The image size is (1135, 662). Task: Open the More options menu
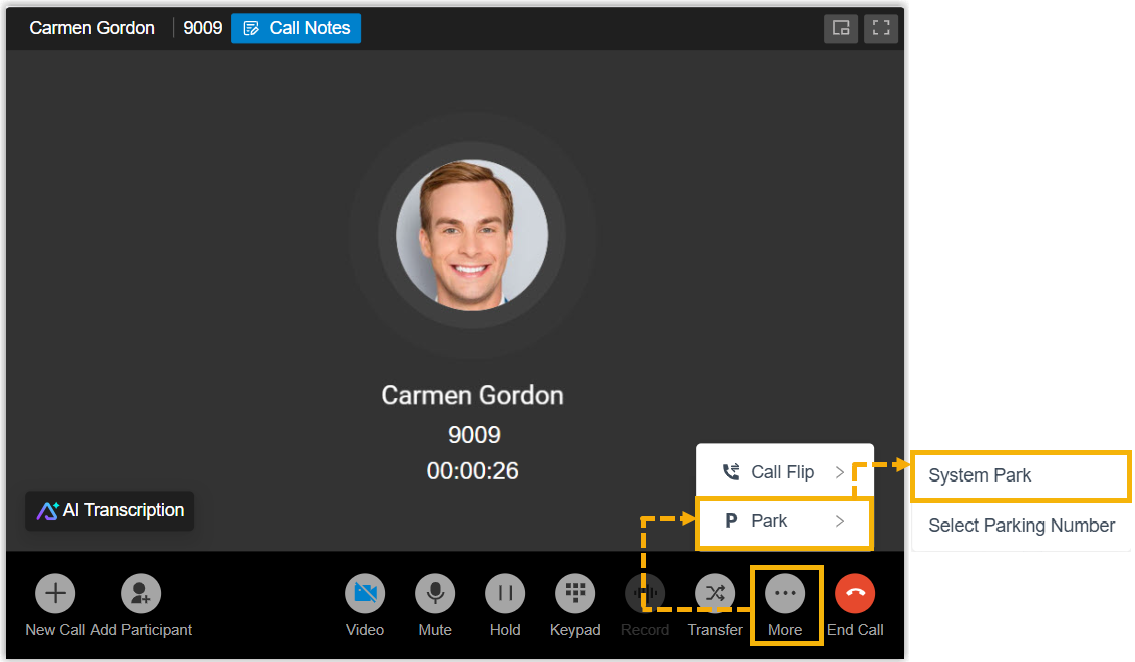(785, 594)
